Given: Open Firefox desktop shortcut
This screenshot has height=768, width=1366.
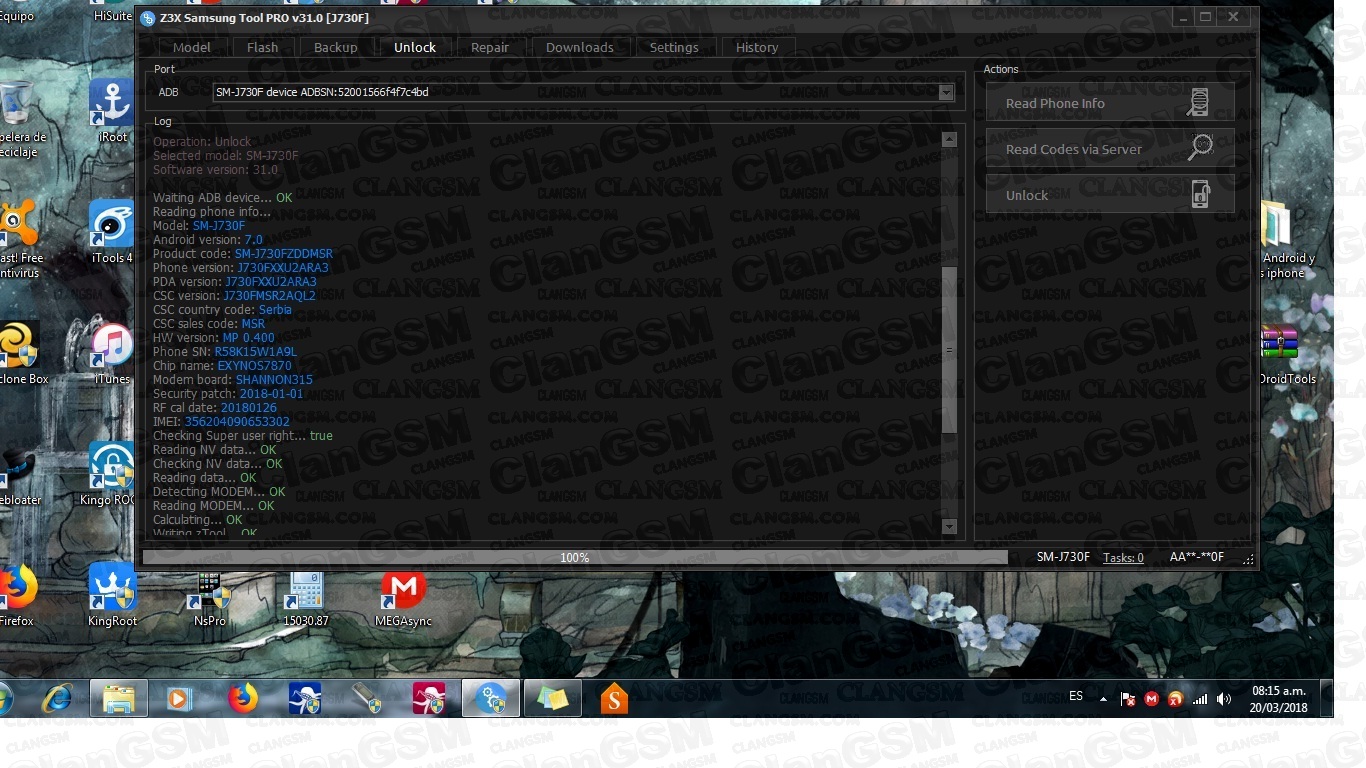Looking at the screenshot, I should click(16, 595).
